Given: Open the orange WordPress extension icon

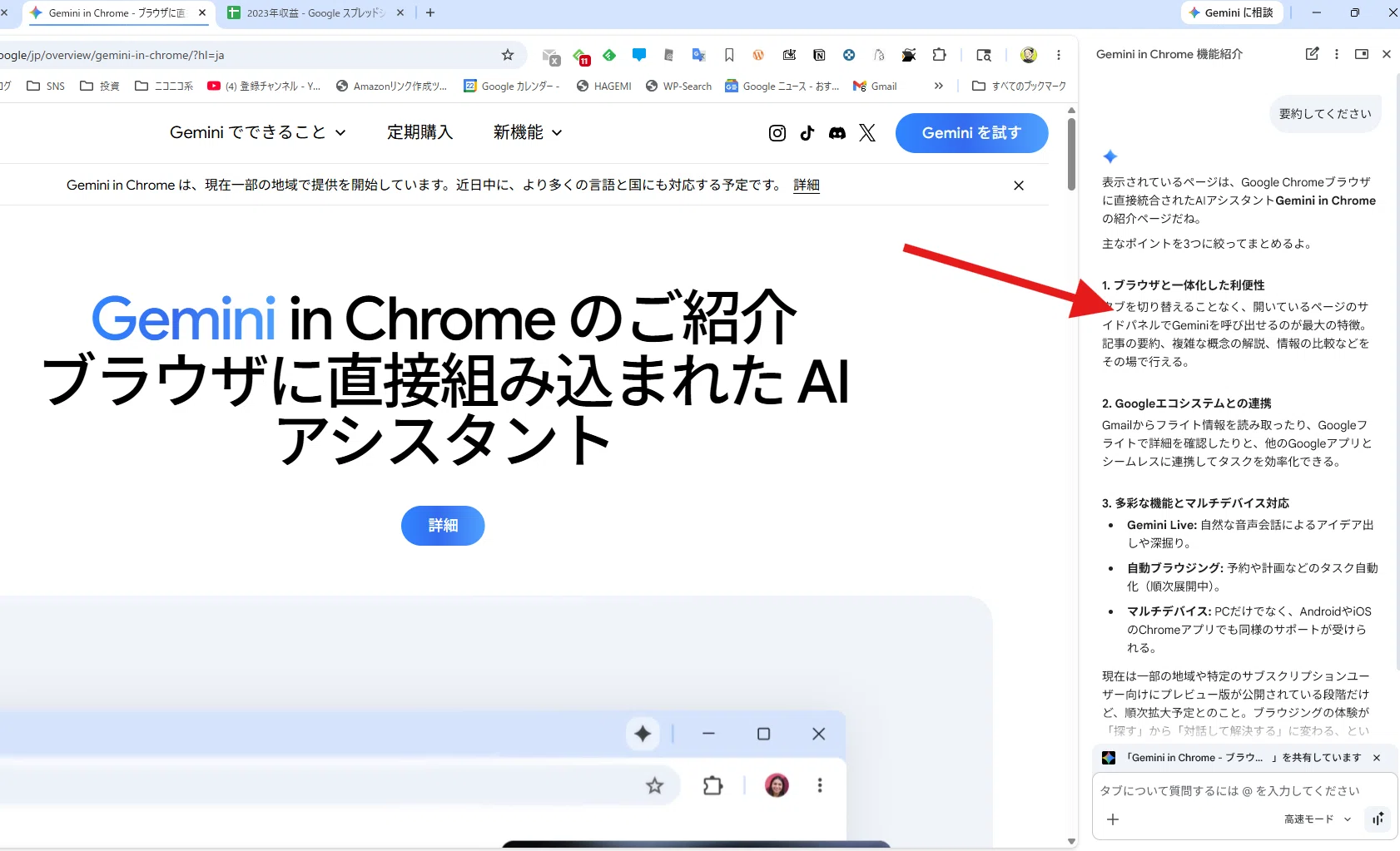Looking at the screenshot, I should pyautogui.click(x=758, y=55).
